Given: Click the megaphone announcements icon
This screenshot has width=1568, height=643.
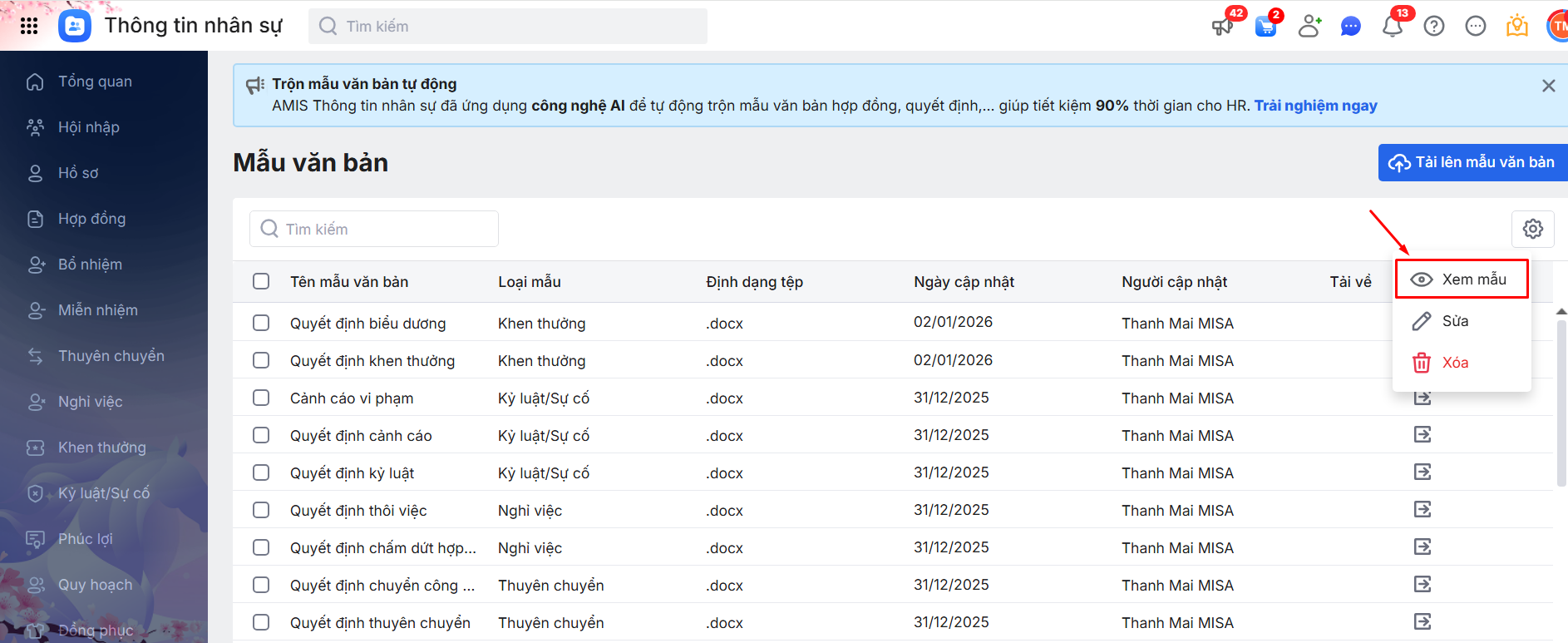Looking at the screenshot, I should (x=1222, y=27).
